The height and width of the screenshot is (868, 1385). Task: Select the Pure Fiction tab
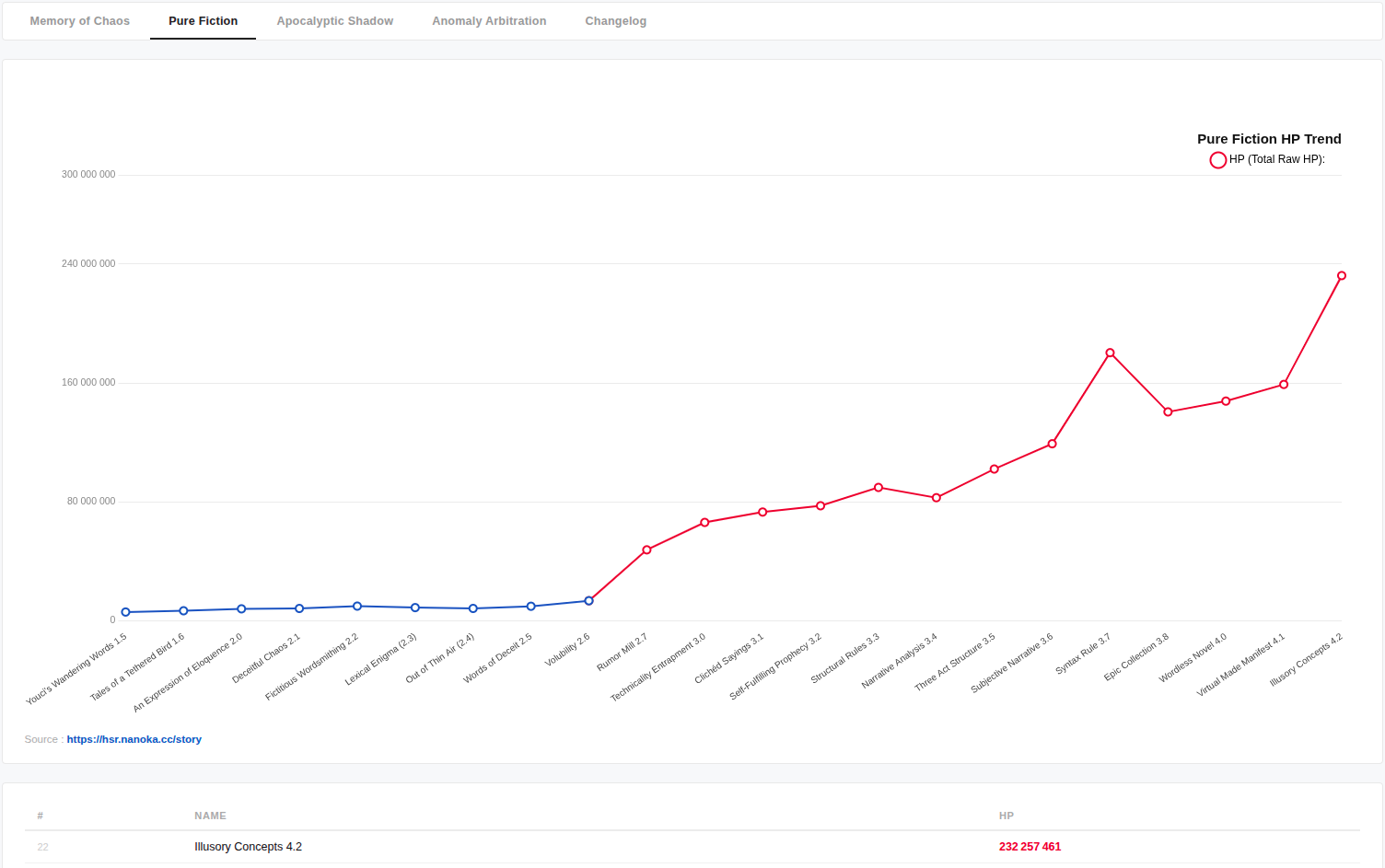[x=204, y=21]
